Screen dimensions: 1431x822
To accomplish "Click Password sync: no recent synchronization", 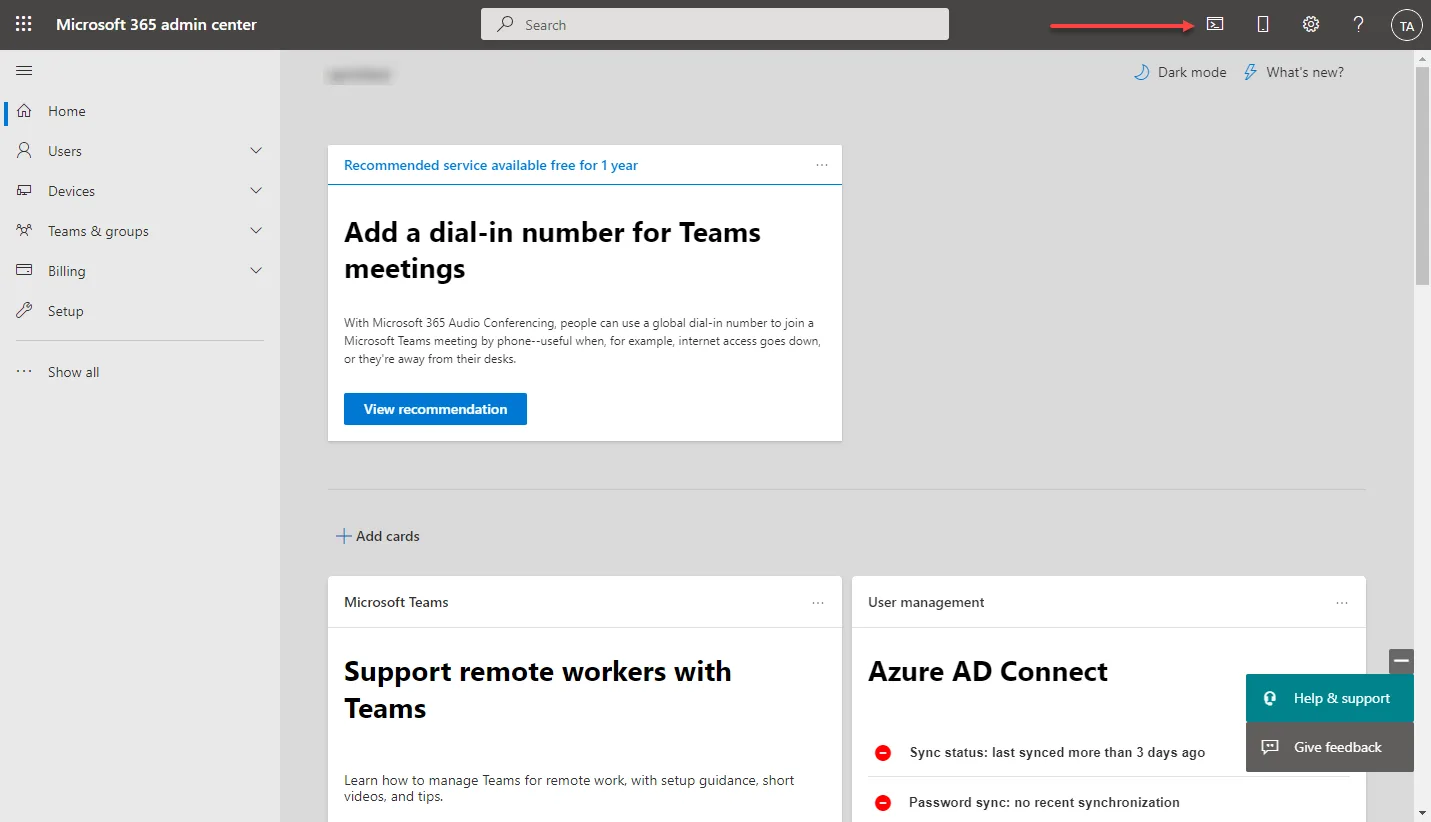I will 1044,802.
